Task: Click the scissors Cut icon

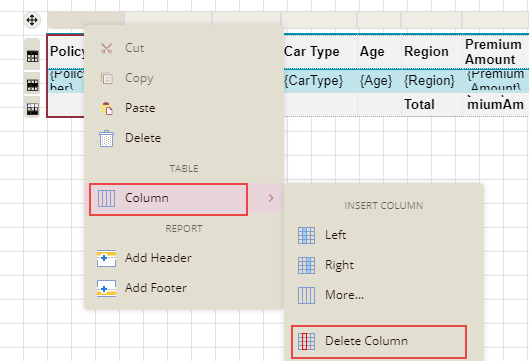Action: click(x=107, y=48)
